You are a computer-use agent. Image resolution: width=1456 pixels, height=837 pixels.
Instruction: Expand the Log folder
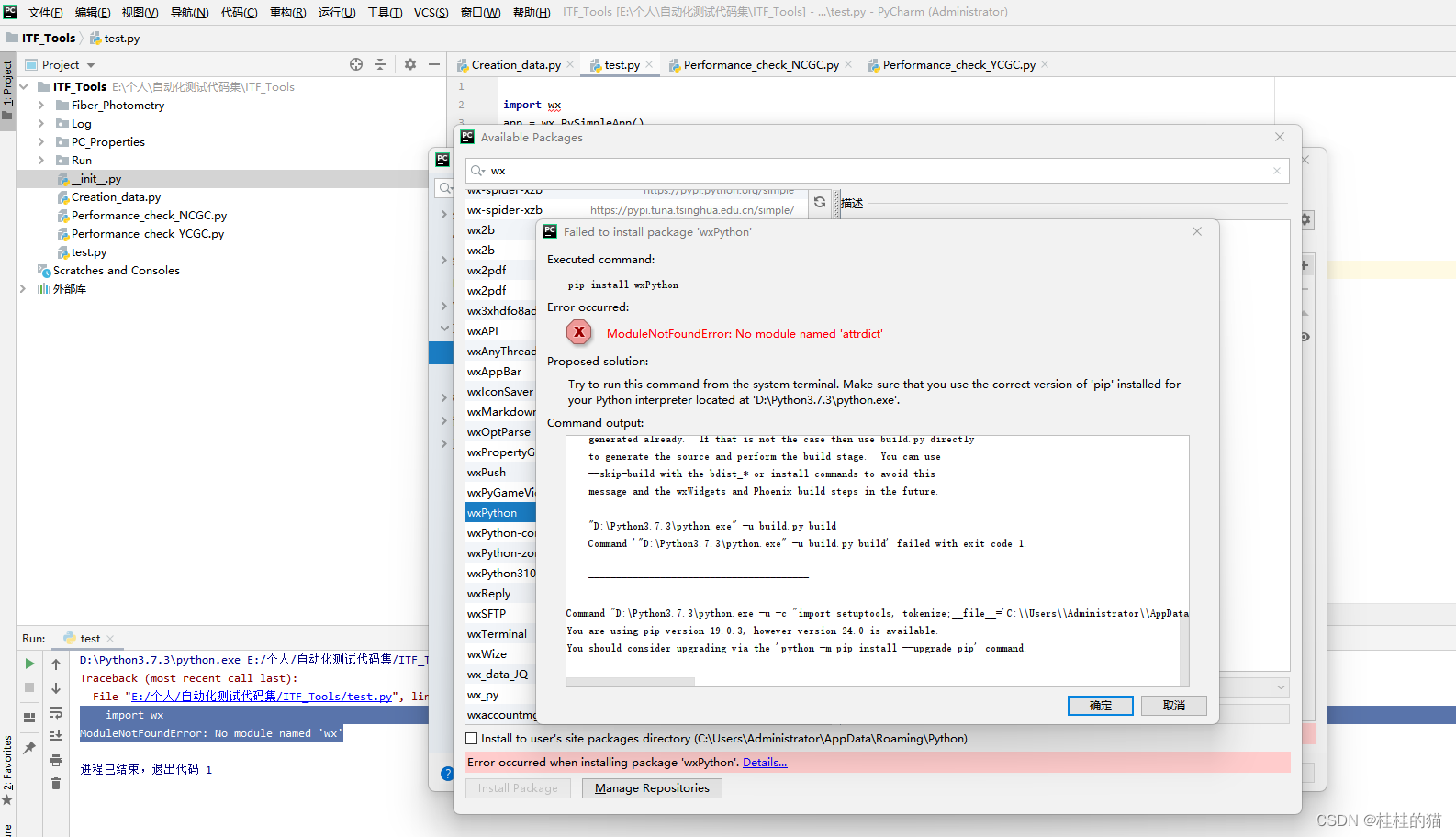click(40, 124)
